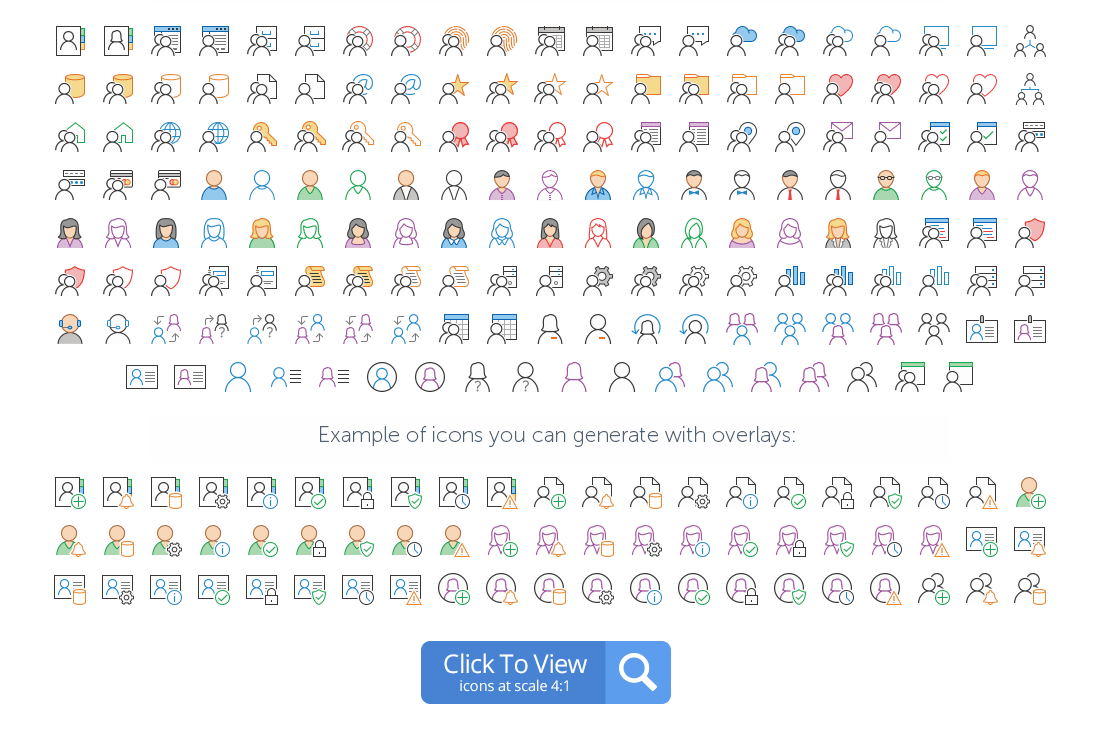The width and height of the screenshot is (1100, 733).
Task: Click the magnifying glass on the blue button
Action: [638, 672]
